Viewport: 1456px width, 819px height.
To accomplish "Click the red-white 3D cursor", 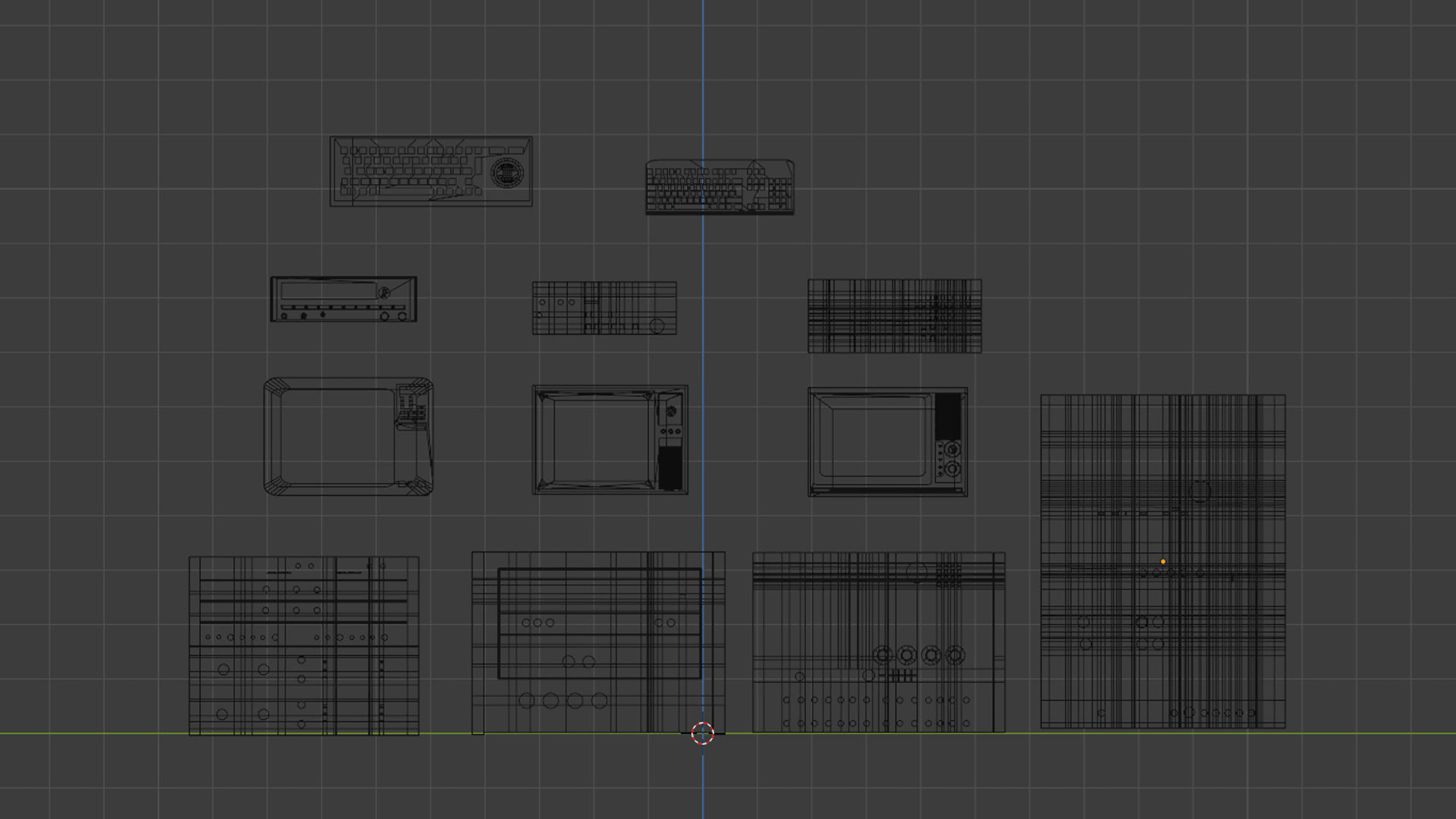I will click(703, 733).
